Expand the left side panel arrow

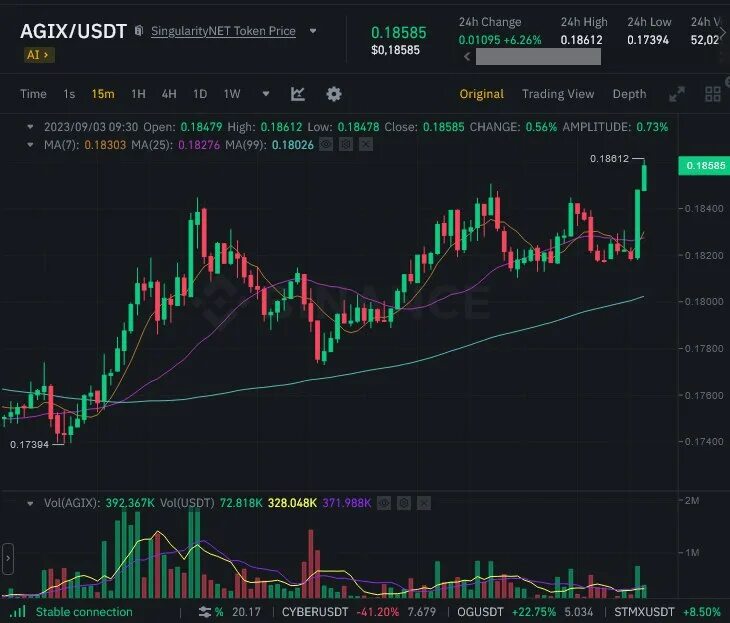8,558
